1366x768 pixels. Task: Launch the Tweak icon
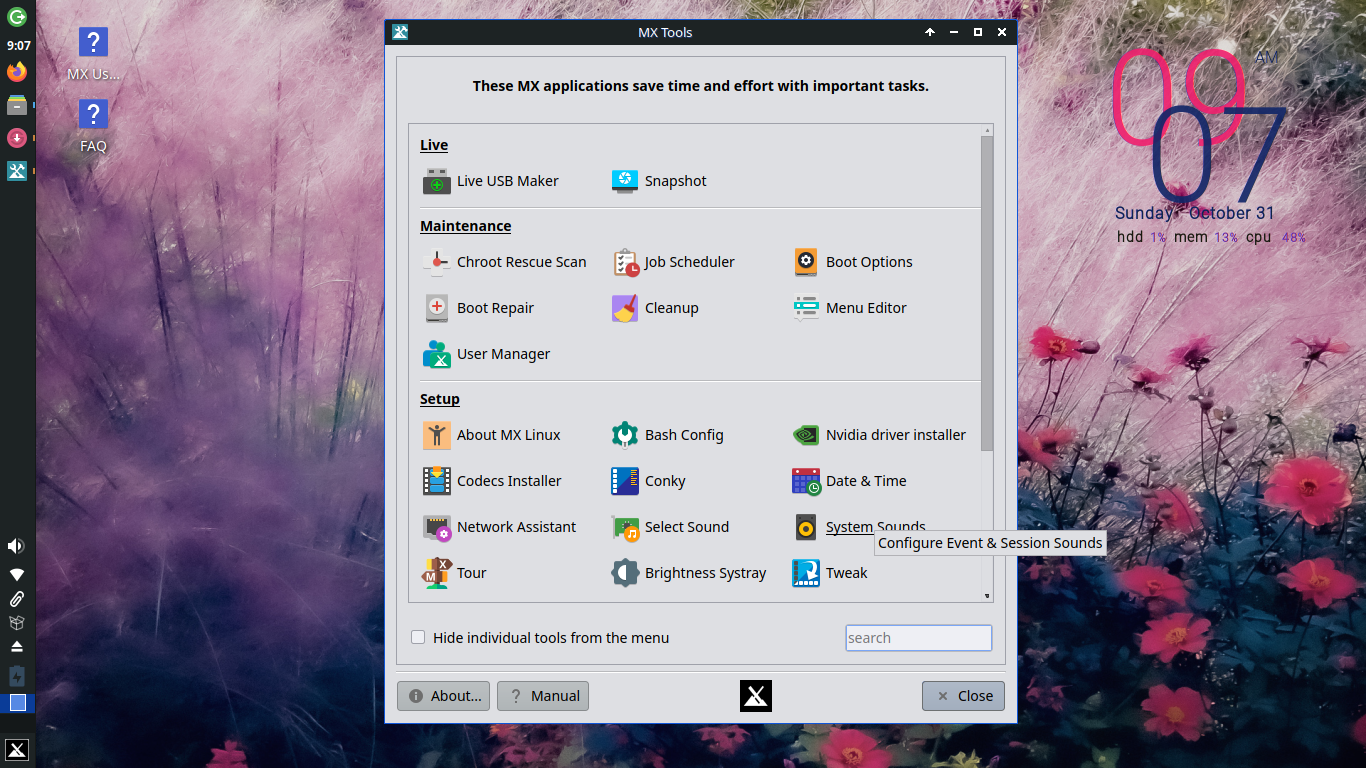tap(806, 573)
